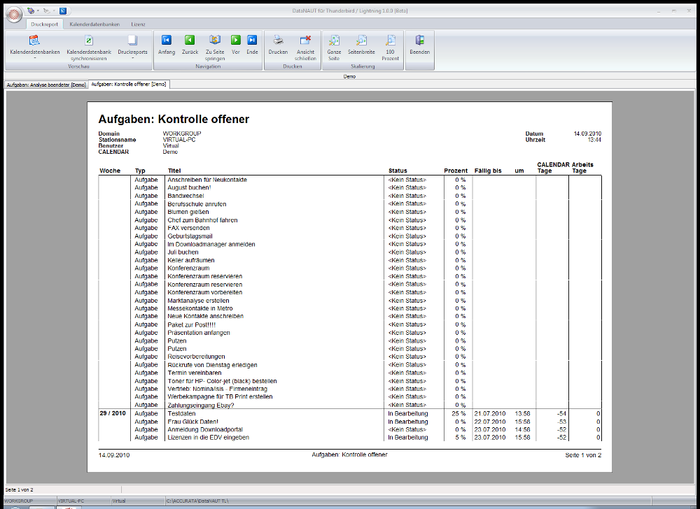Click footer text Seite 1 von 2 in report

coord(583,455)
